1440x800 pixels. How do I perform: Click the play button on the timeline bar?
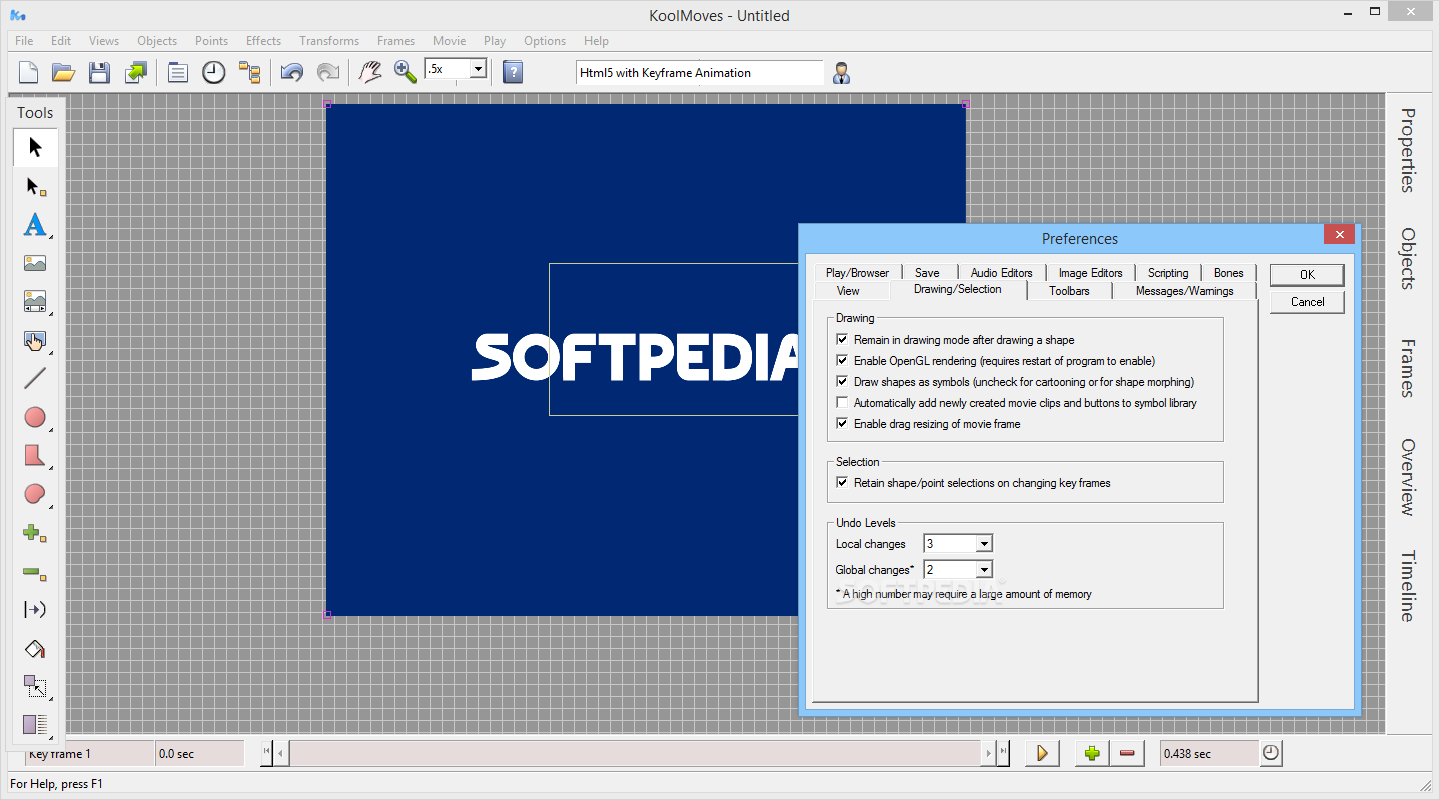click(1042, 754)
